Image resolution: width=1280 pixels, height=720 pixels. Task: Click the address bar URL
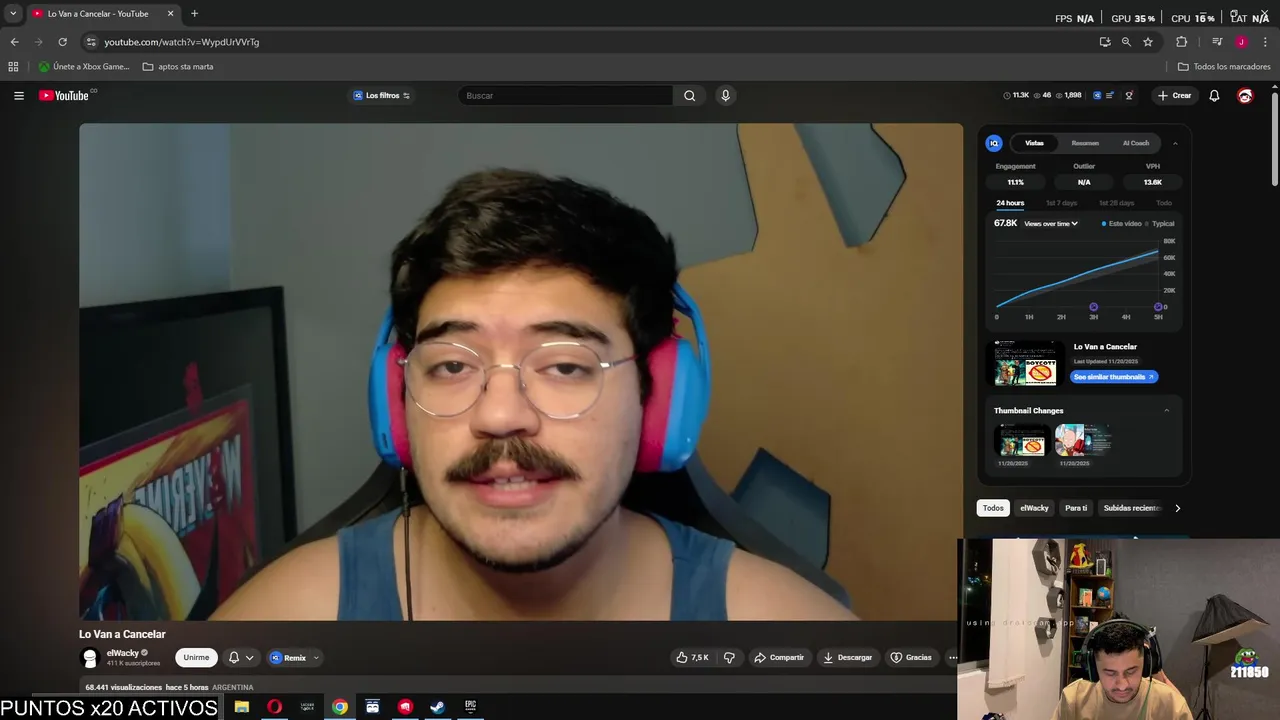tap(182, 42)
